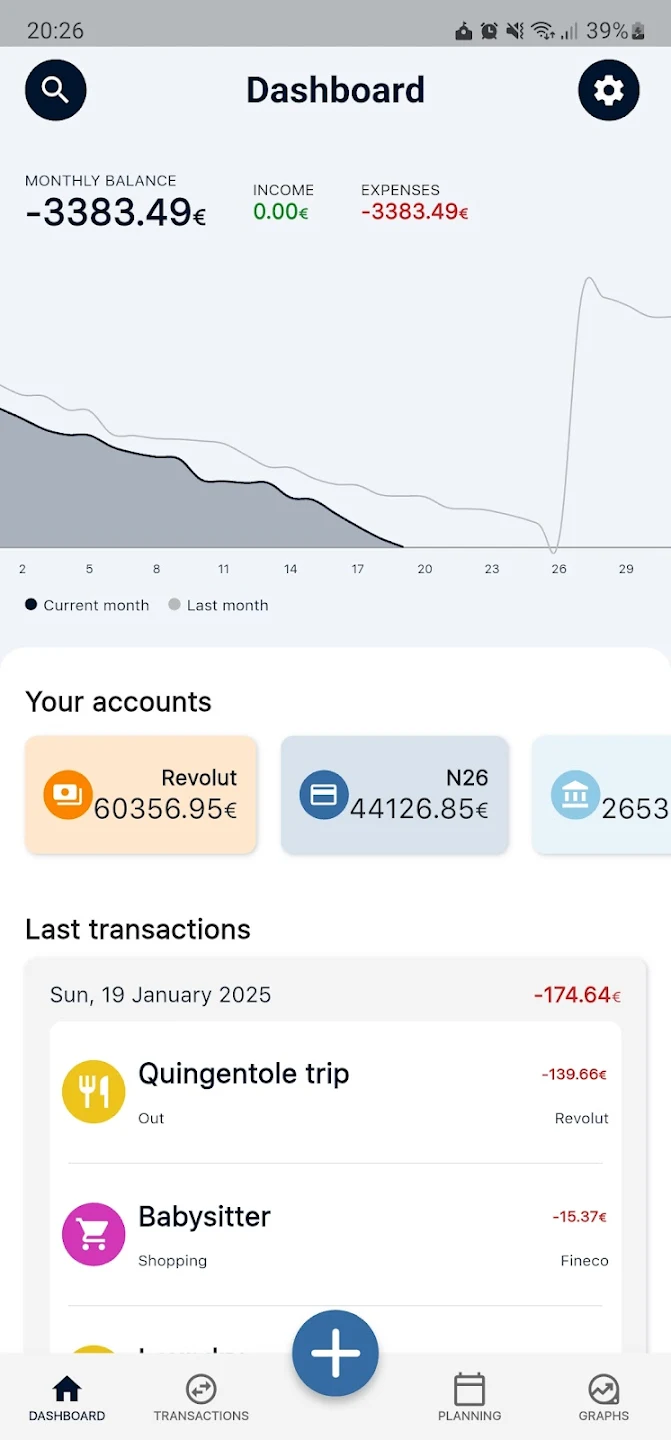Select the N26 account card
671x1440 pixels.
point(395,795)
